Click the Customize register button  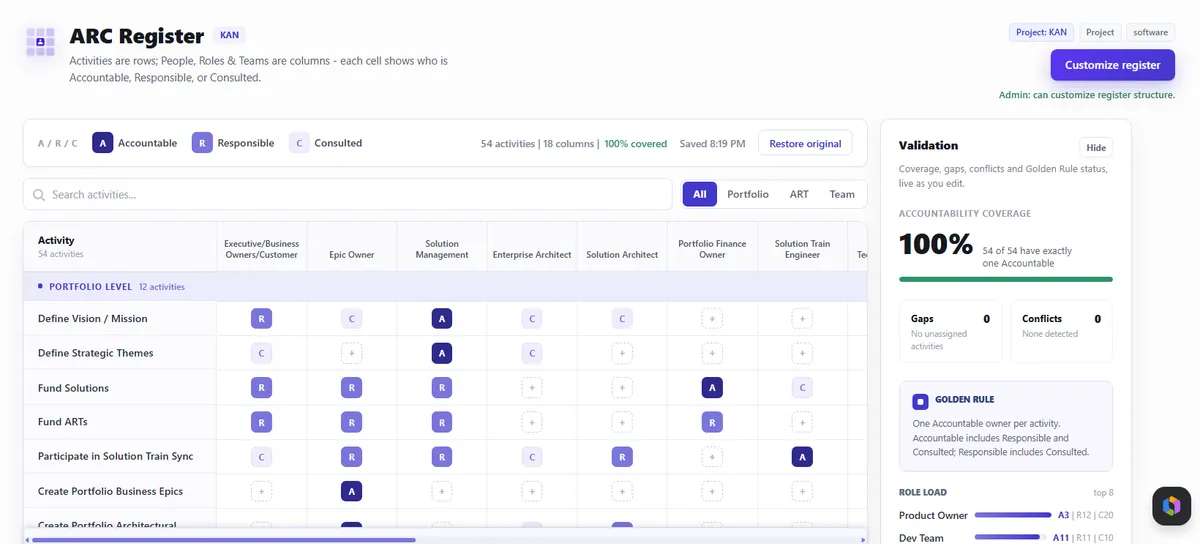click(x=1112, y=65)
